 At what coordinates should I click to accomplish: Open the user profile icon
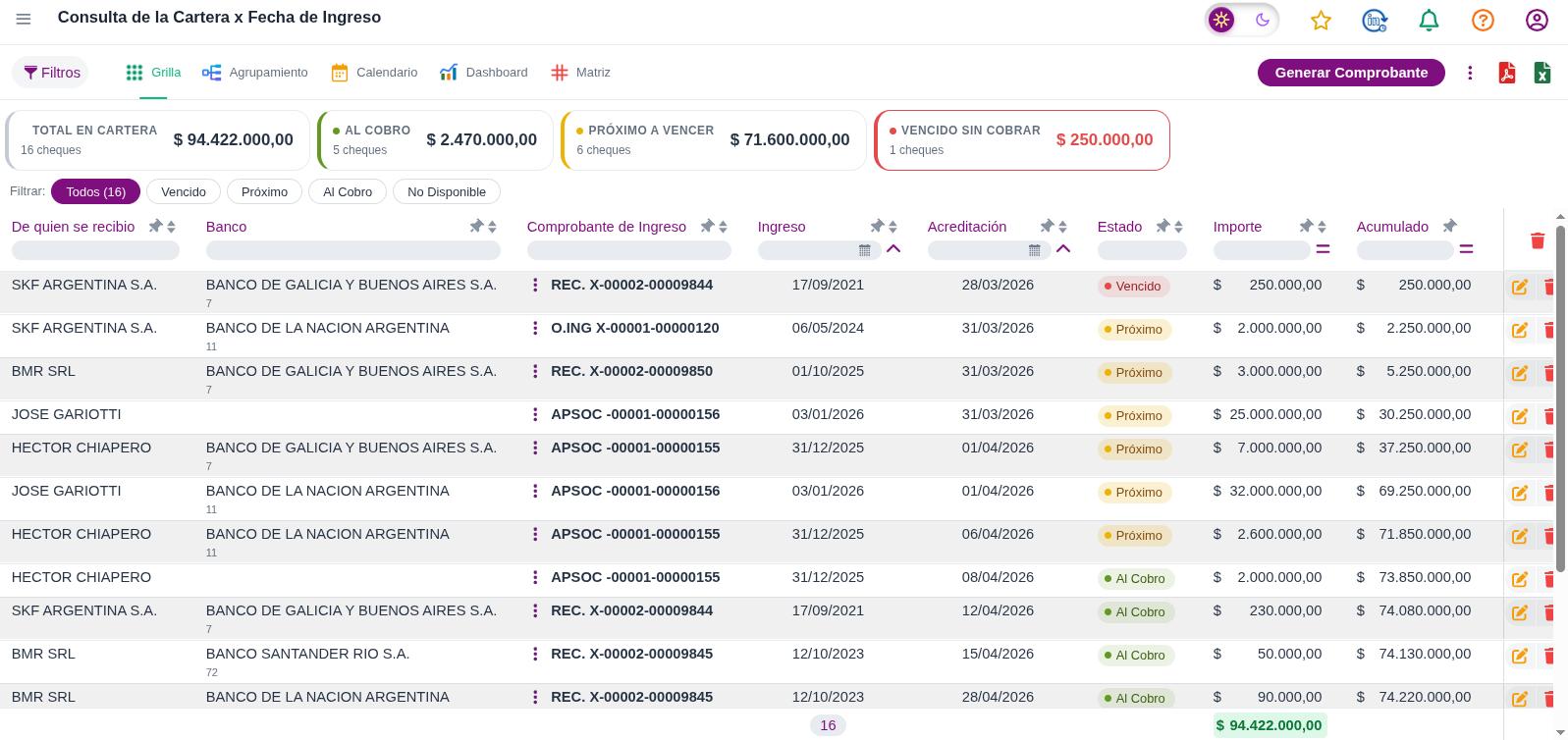click(x=1537, y=20)
